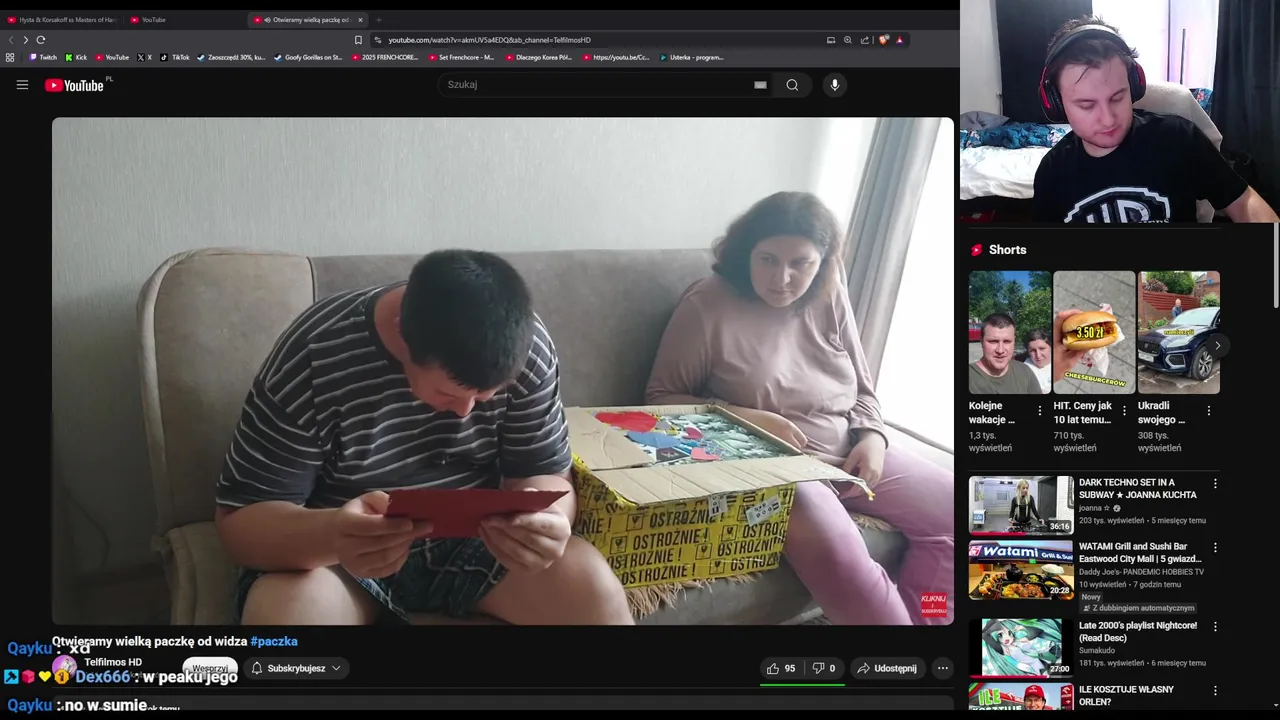Like the video with thumbs up

(781, 668)
